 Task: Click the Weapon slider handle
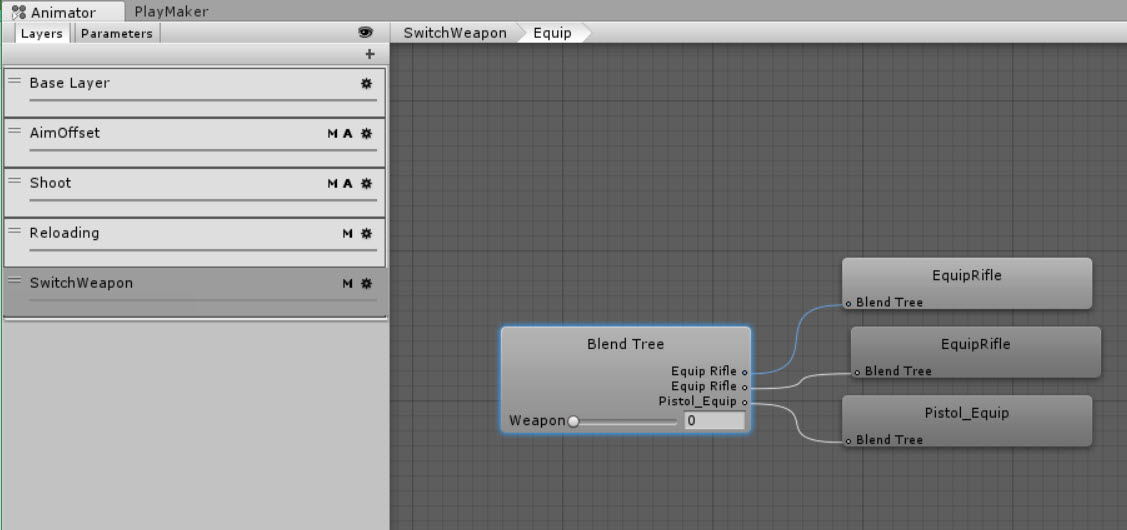573,421
